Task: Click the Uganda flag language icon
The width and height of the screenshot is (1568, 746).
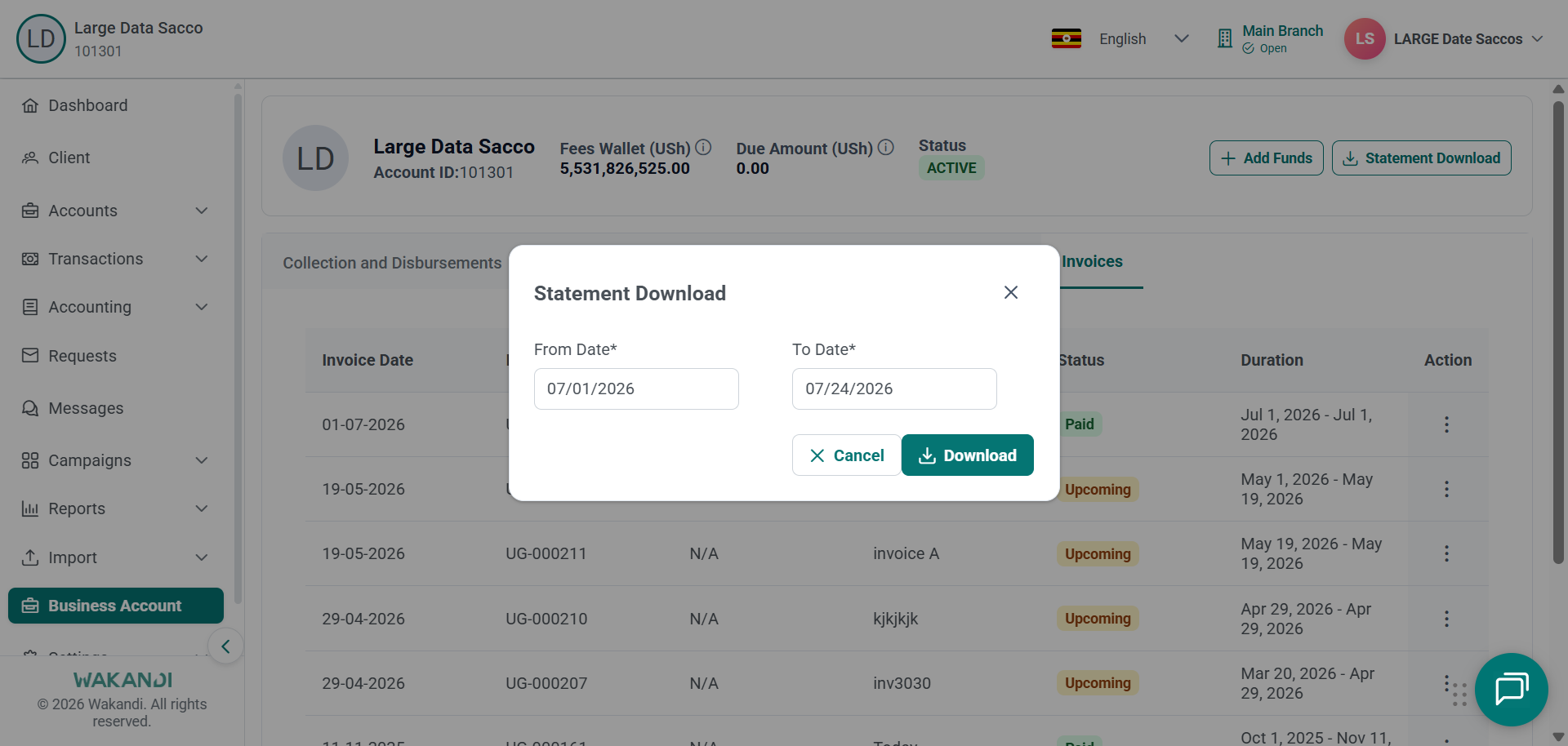Action: [1066, 38]
